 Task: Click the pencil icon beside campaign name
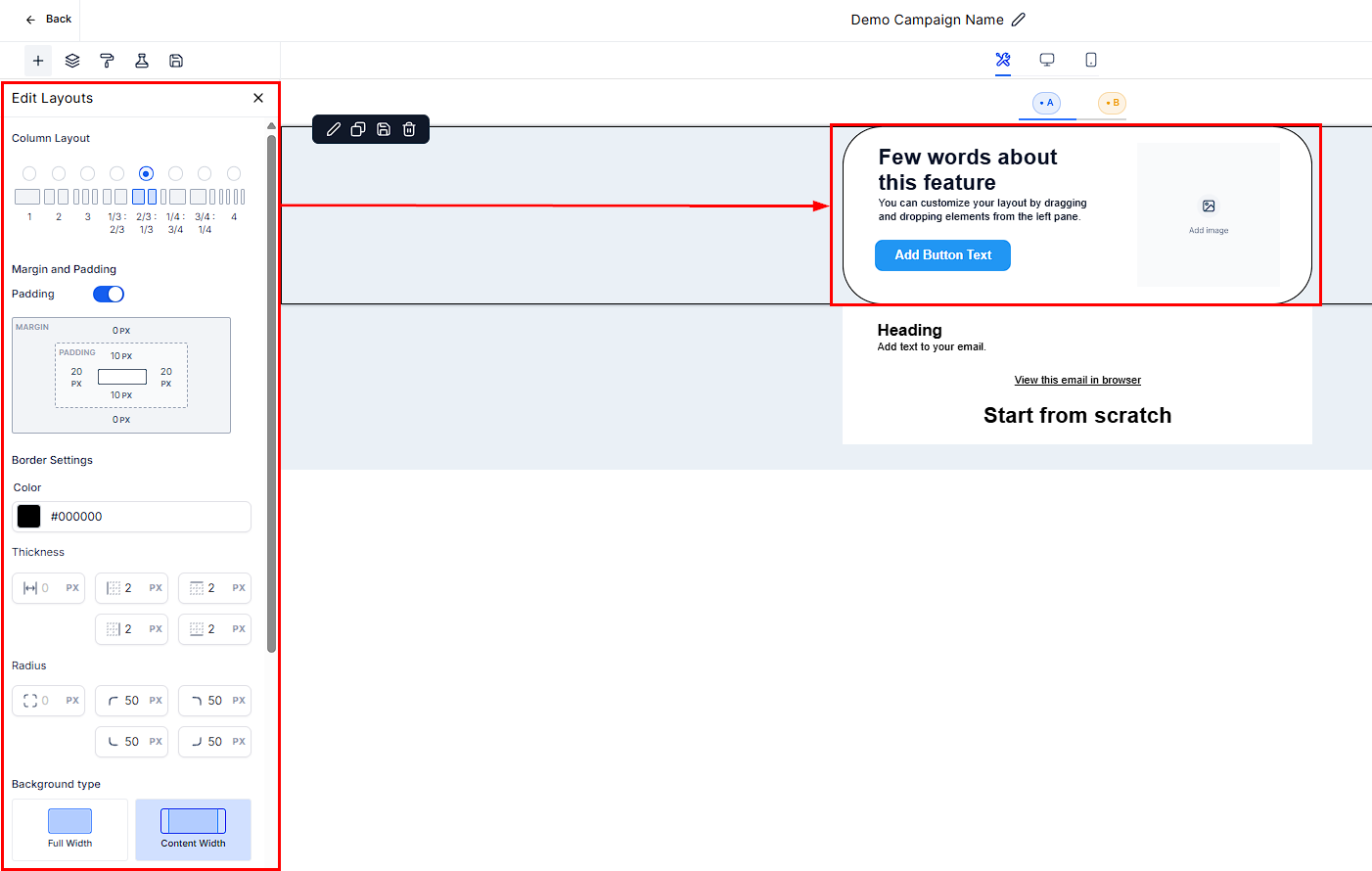click(x=1019, y=20)
